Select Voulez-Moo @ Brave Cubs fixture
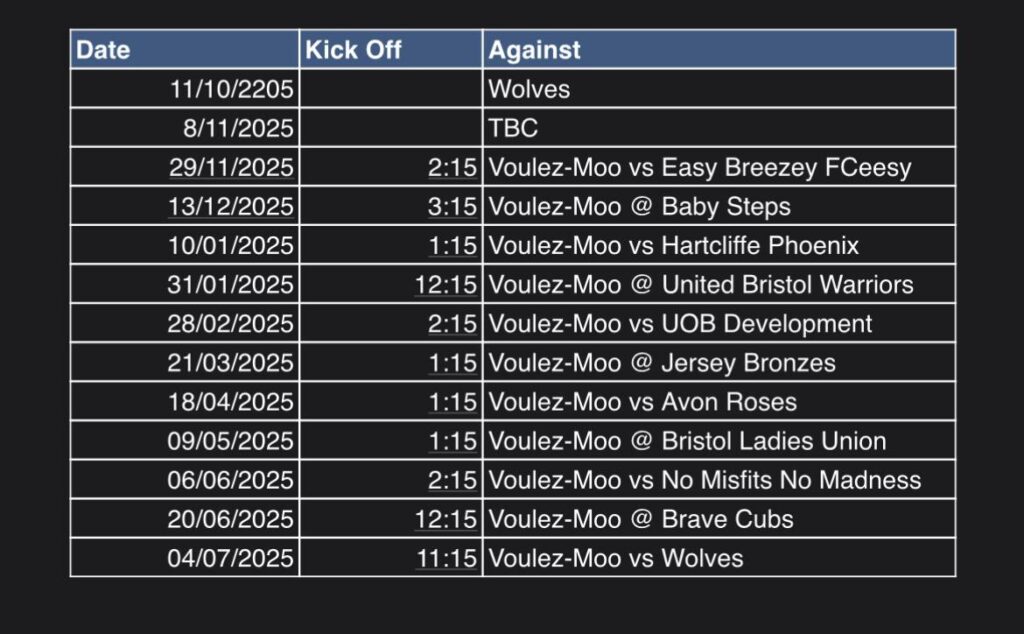 640,519
